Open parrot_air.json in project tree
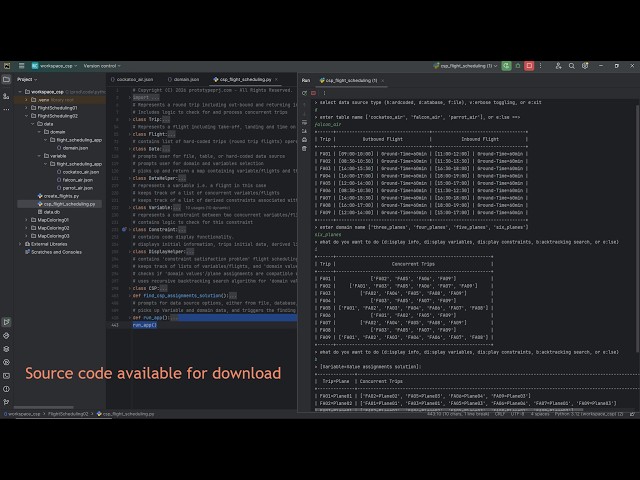The image size is (640, 480). point(75,188)
